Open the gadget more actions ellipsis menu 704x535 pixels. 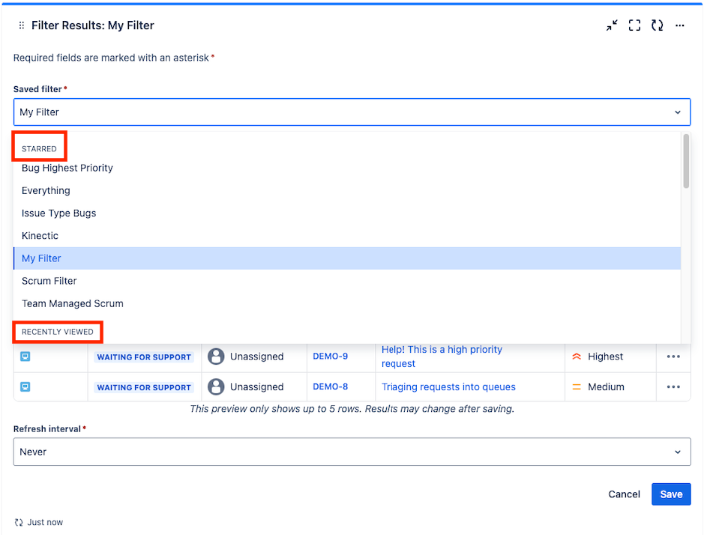click(x=680, y=26)
